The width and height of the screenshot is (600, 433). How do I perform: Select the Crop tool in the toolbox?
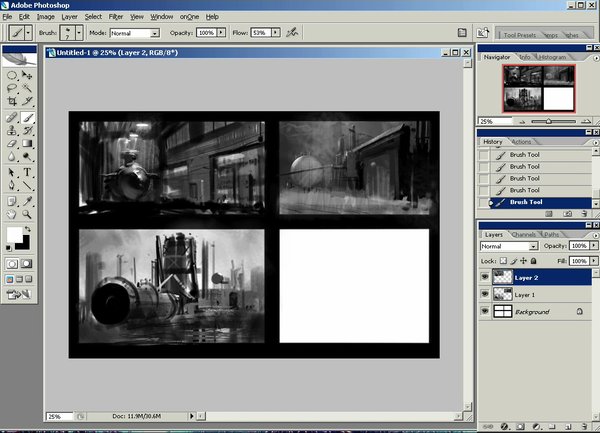pyautogui.click(x=12, y=102)
